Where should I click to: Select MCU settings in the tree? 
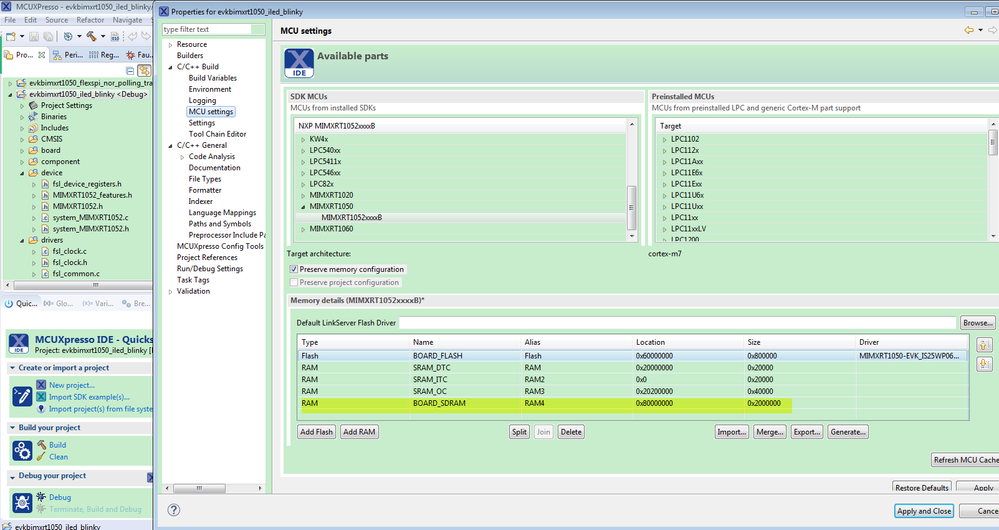(211, 111)
